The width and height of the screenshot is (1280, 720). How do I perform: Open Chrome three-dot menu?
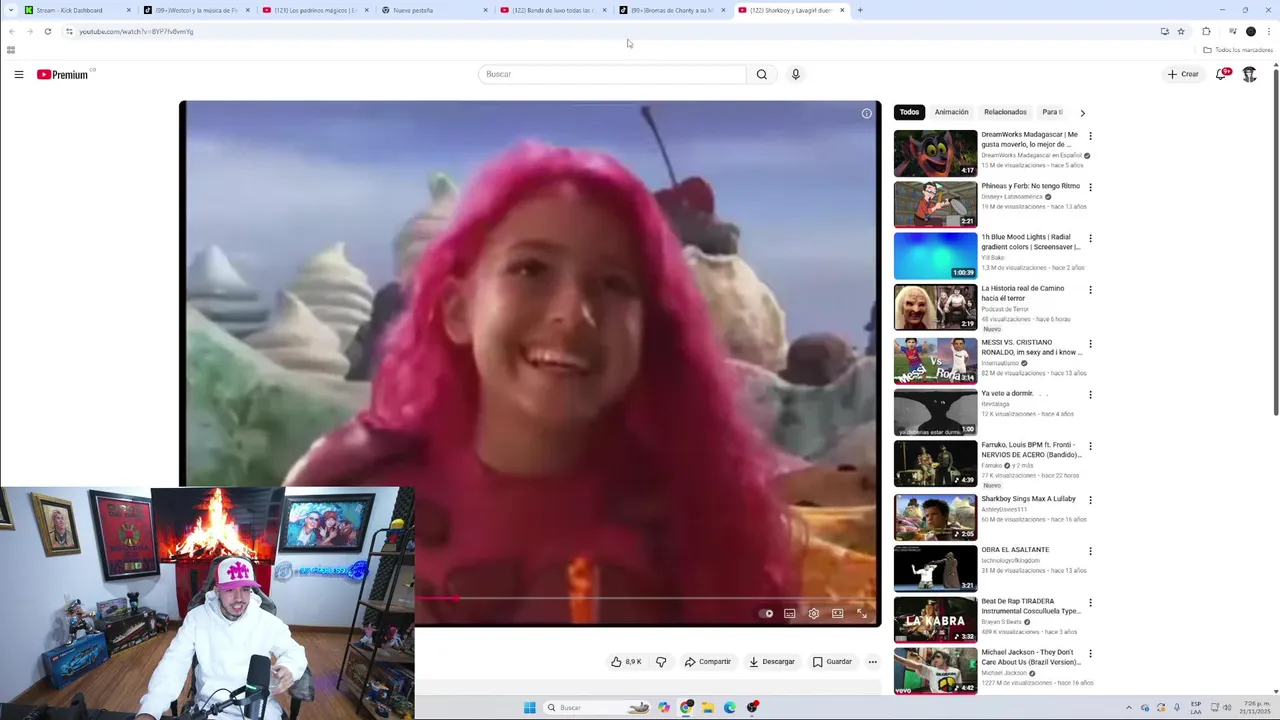(x=1269, y=32)
